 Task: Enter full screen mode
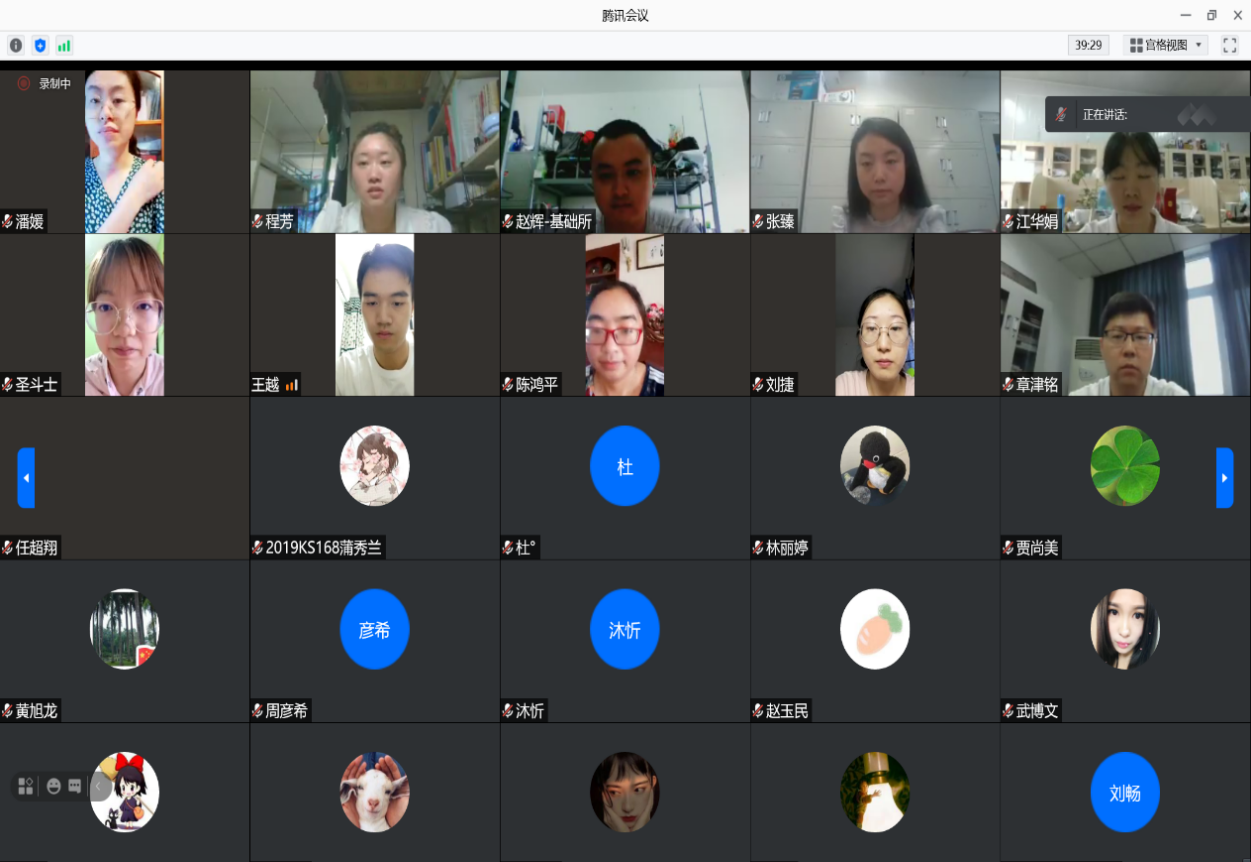pyautogui.click(x=1230, y=45)
